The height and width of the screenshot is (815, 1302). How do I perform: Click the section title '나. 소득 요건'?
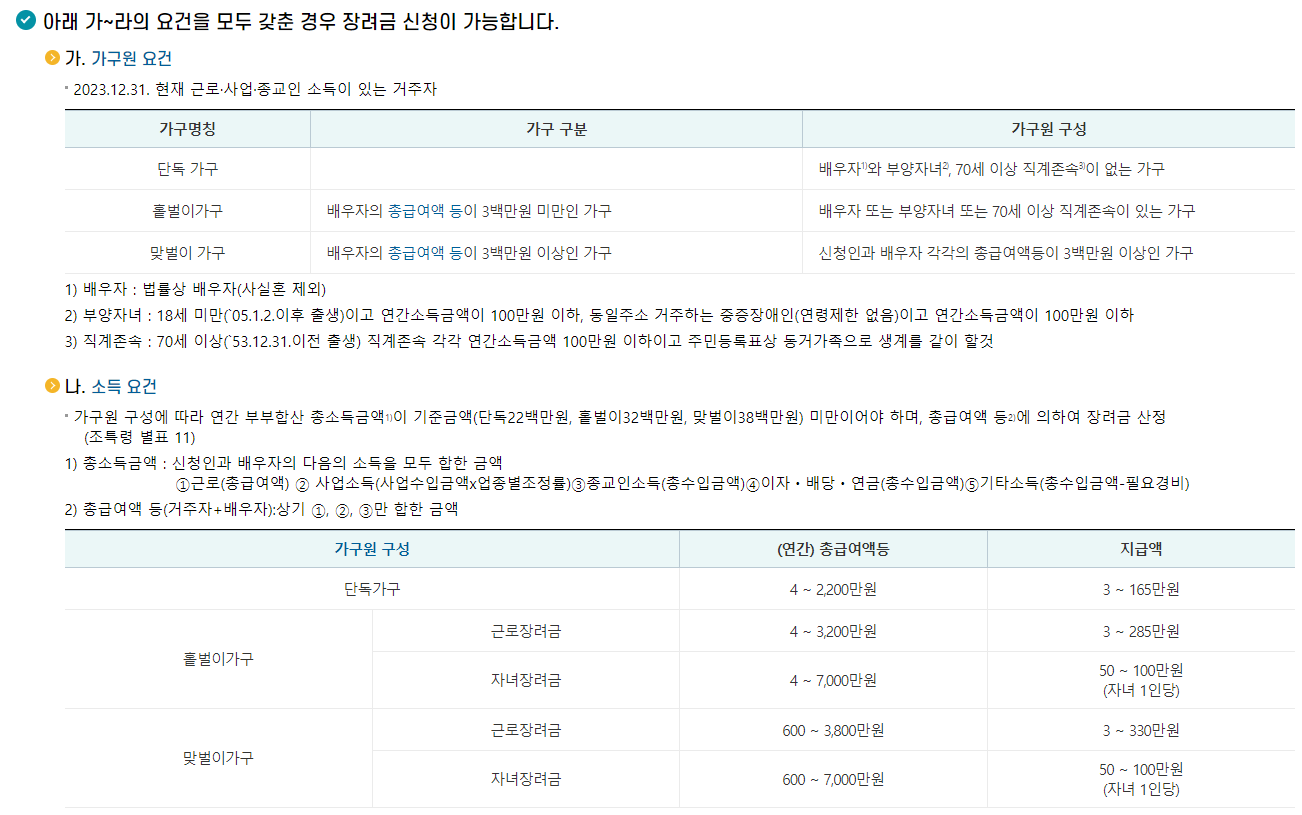coord(111,387)
